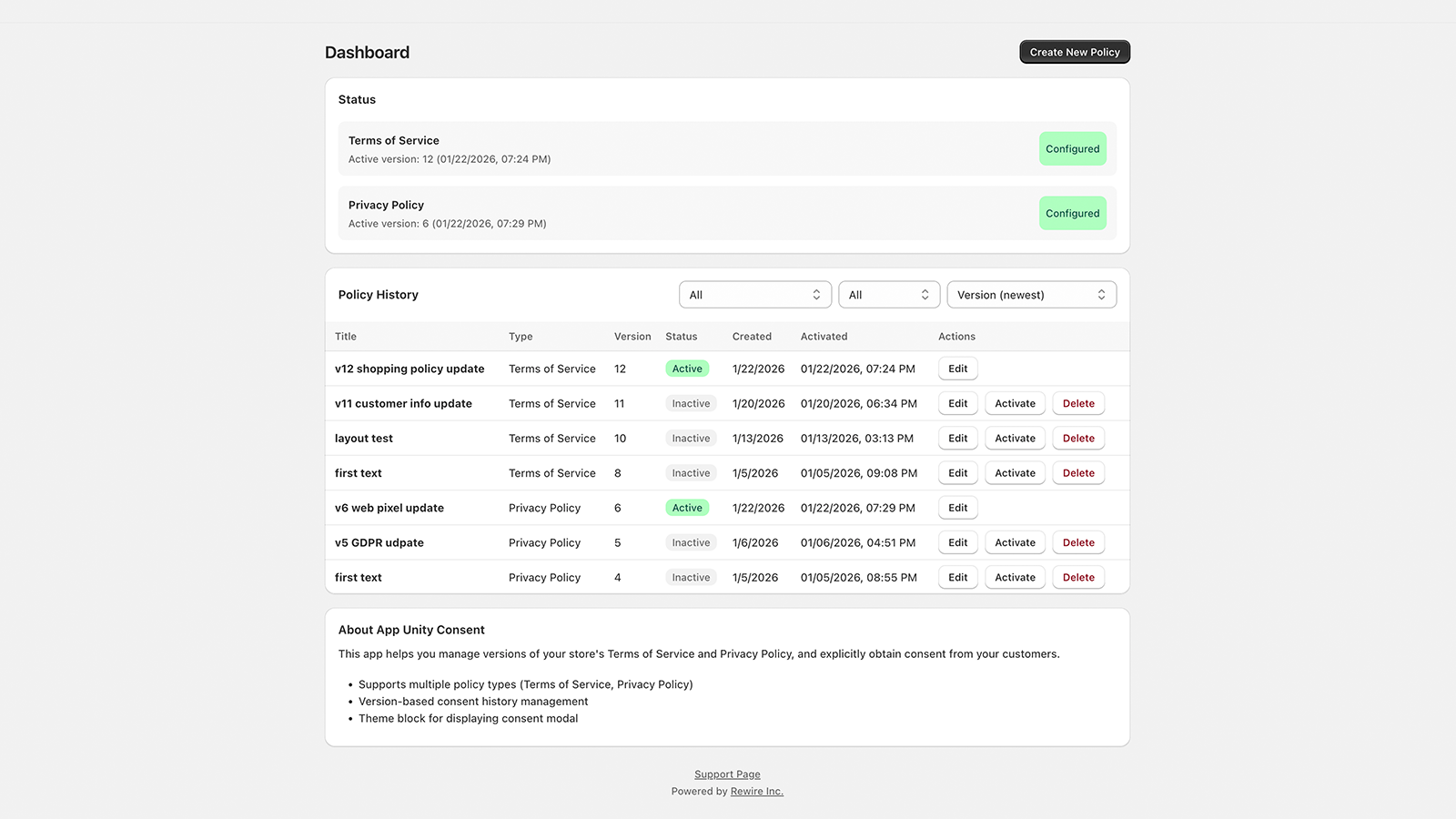Delete the v5 GDPR udpate policy

pos(1078,542)
